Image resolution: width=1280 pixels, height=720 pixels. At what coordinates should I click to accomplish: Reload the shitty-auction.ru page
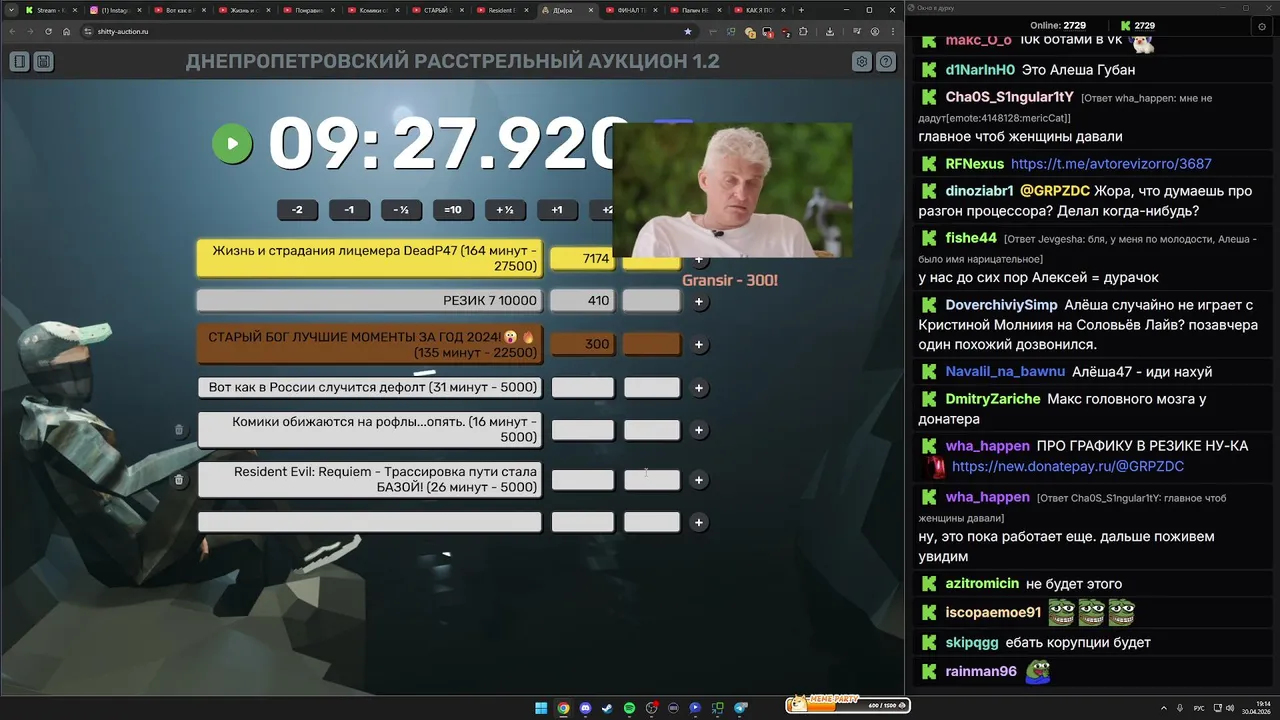coord(47,31)
